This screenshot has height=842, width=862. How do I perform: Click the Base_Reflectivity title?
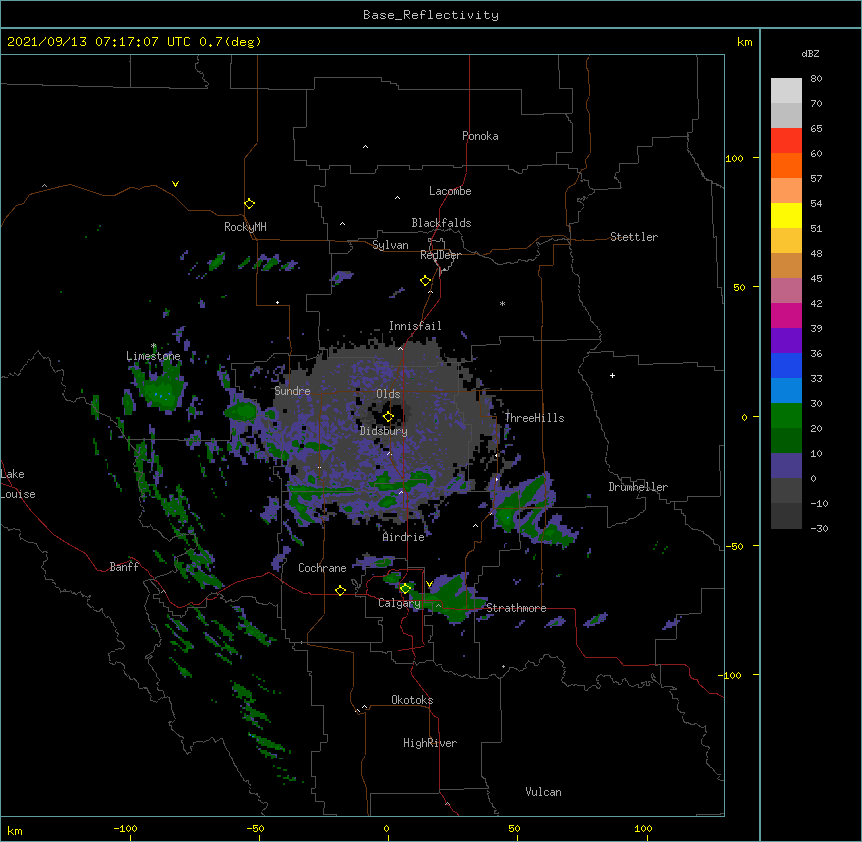(431, 15)
